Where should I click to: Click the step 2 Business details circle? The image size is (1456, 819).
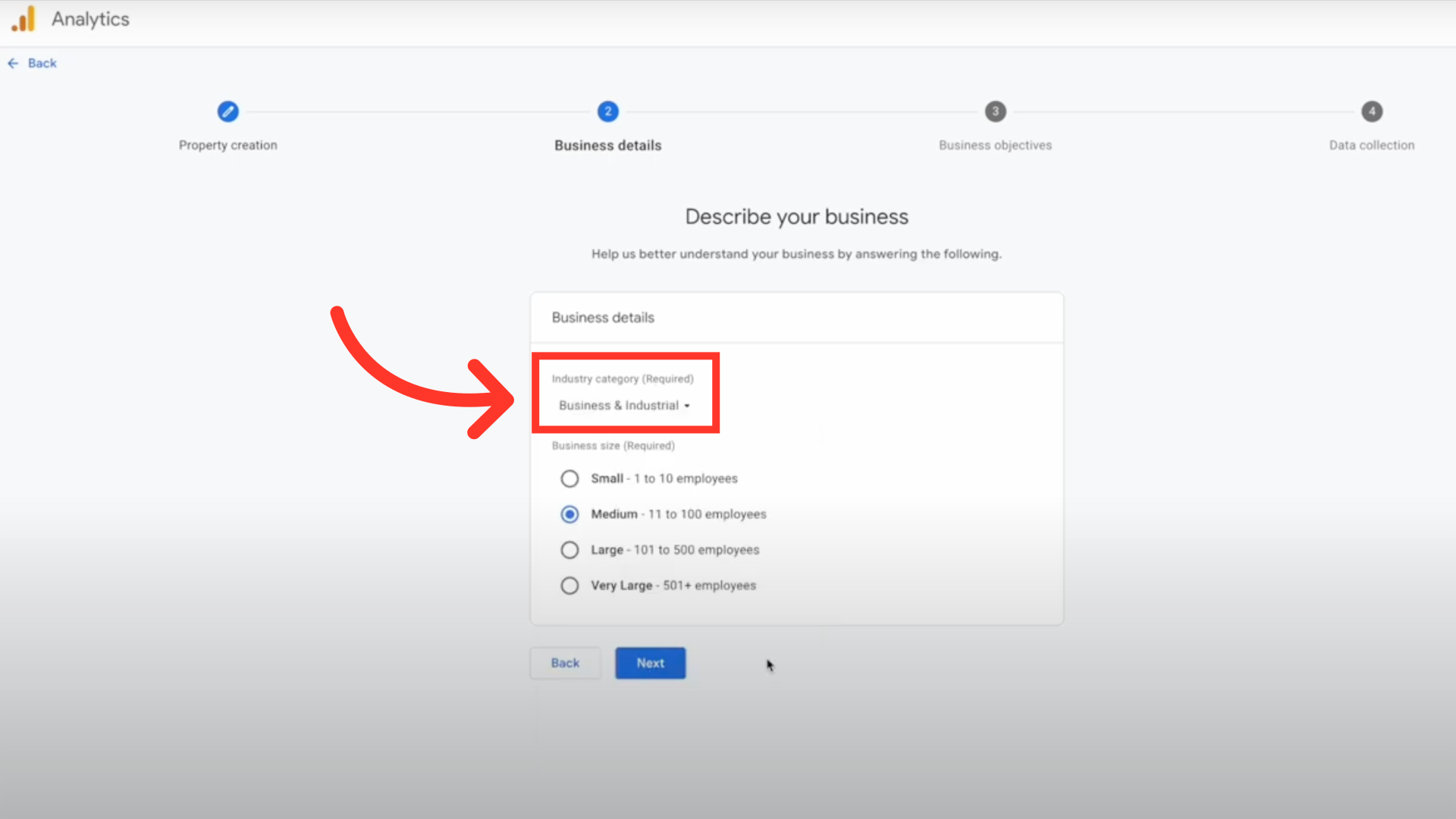[x=607, y=111]
